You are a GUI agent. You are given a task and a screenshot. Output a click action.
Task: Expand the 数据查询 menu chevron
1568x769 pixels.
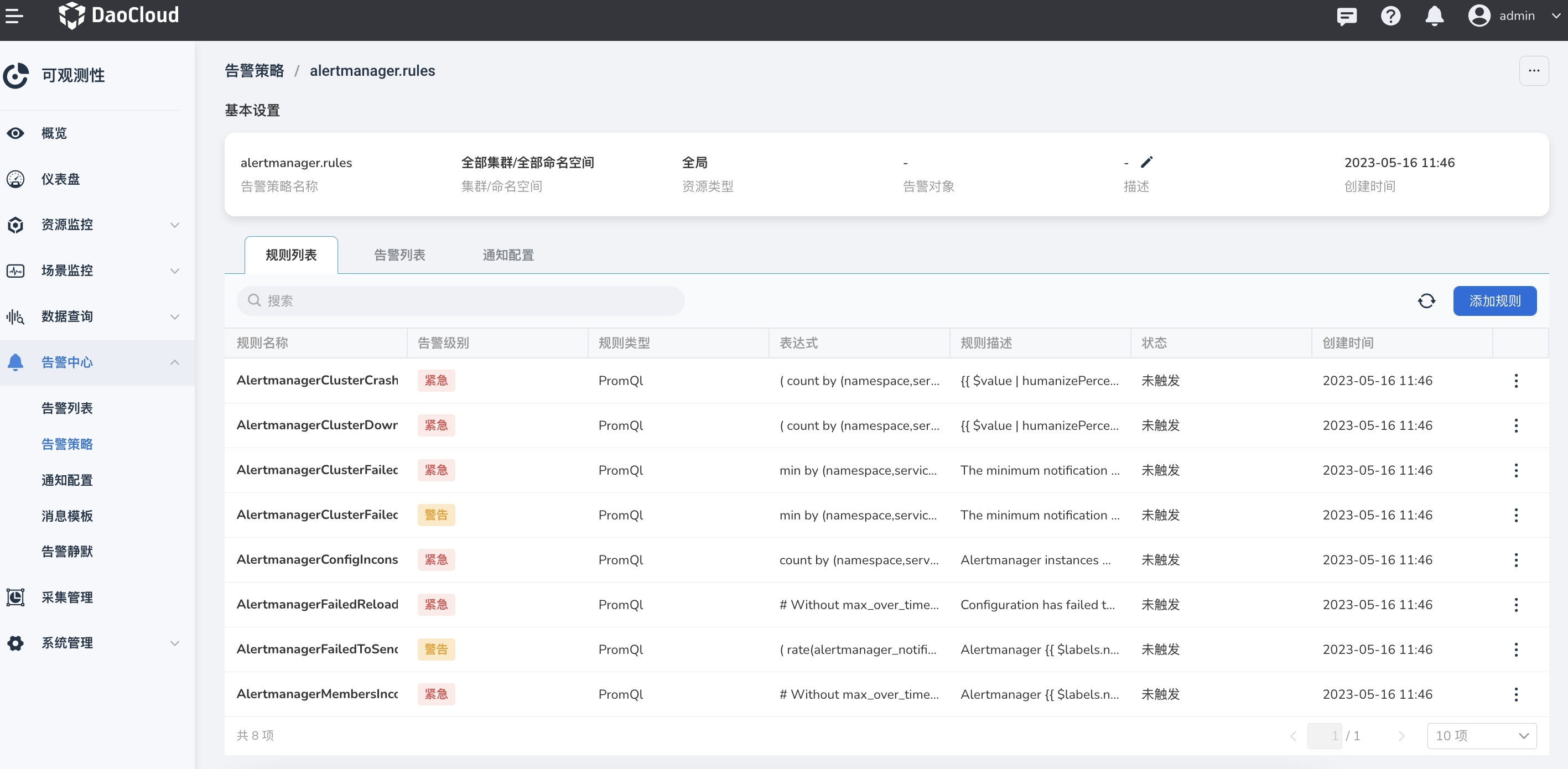point(175,316)
